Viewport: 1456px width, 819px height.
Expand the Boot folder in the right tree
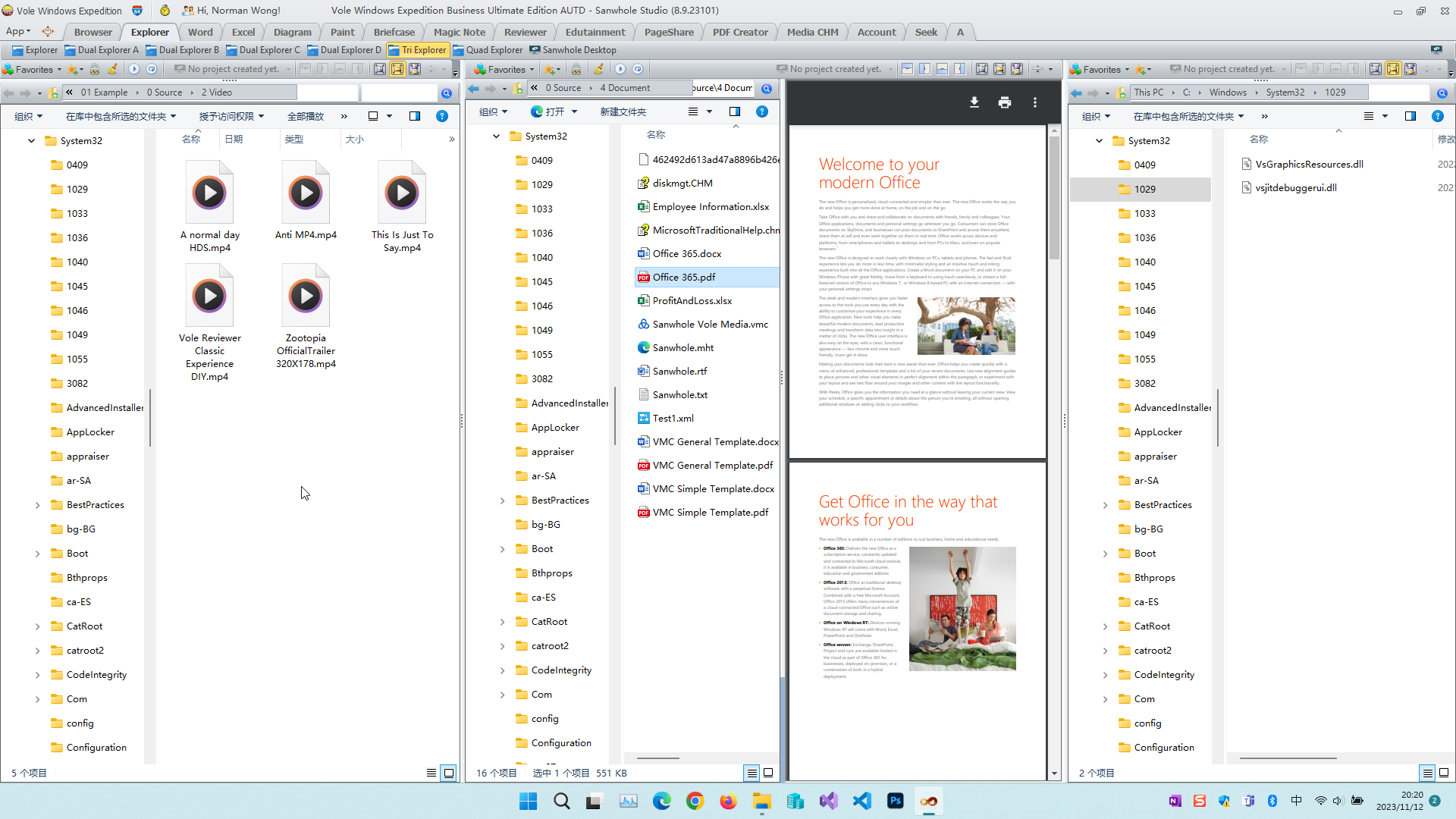click(1105, 554)
